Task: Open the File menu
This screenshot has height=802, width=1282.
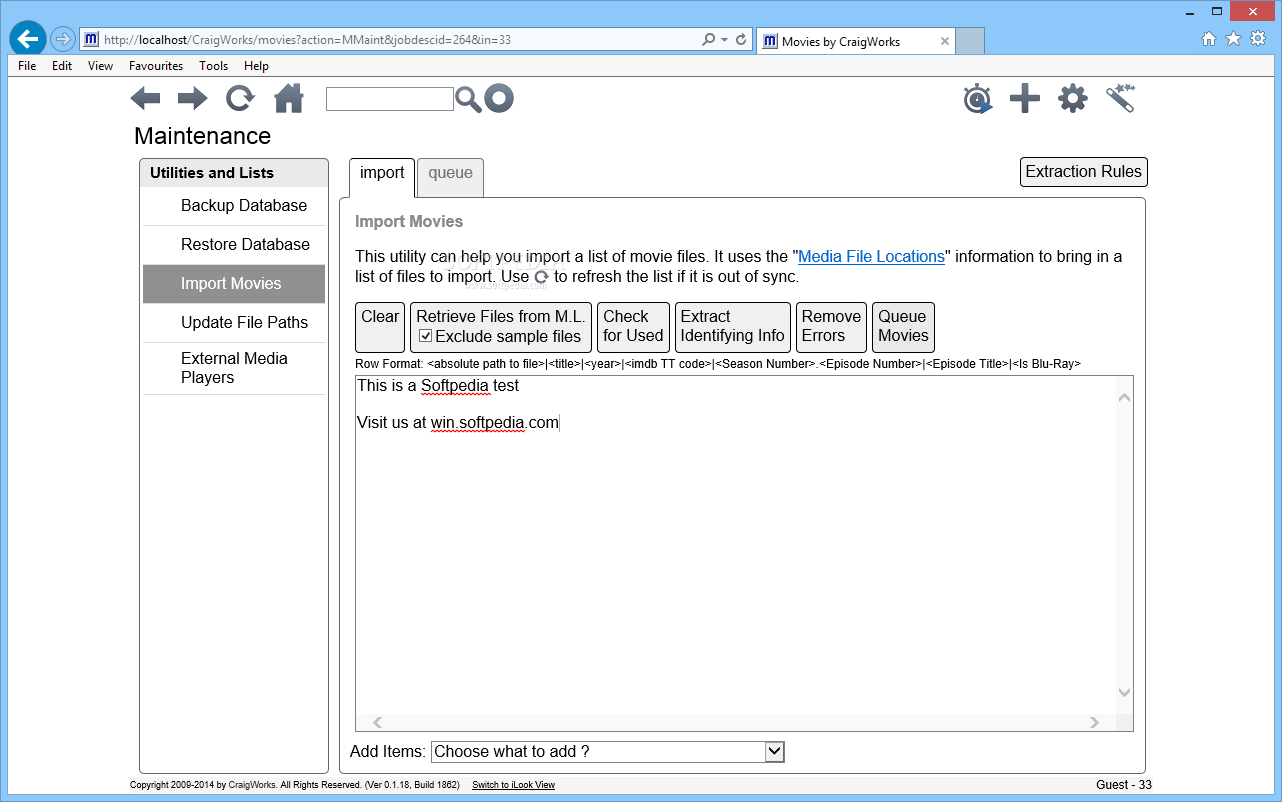Action: point(27,66)
